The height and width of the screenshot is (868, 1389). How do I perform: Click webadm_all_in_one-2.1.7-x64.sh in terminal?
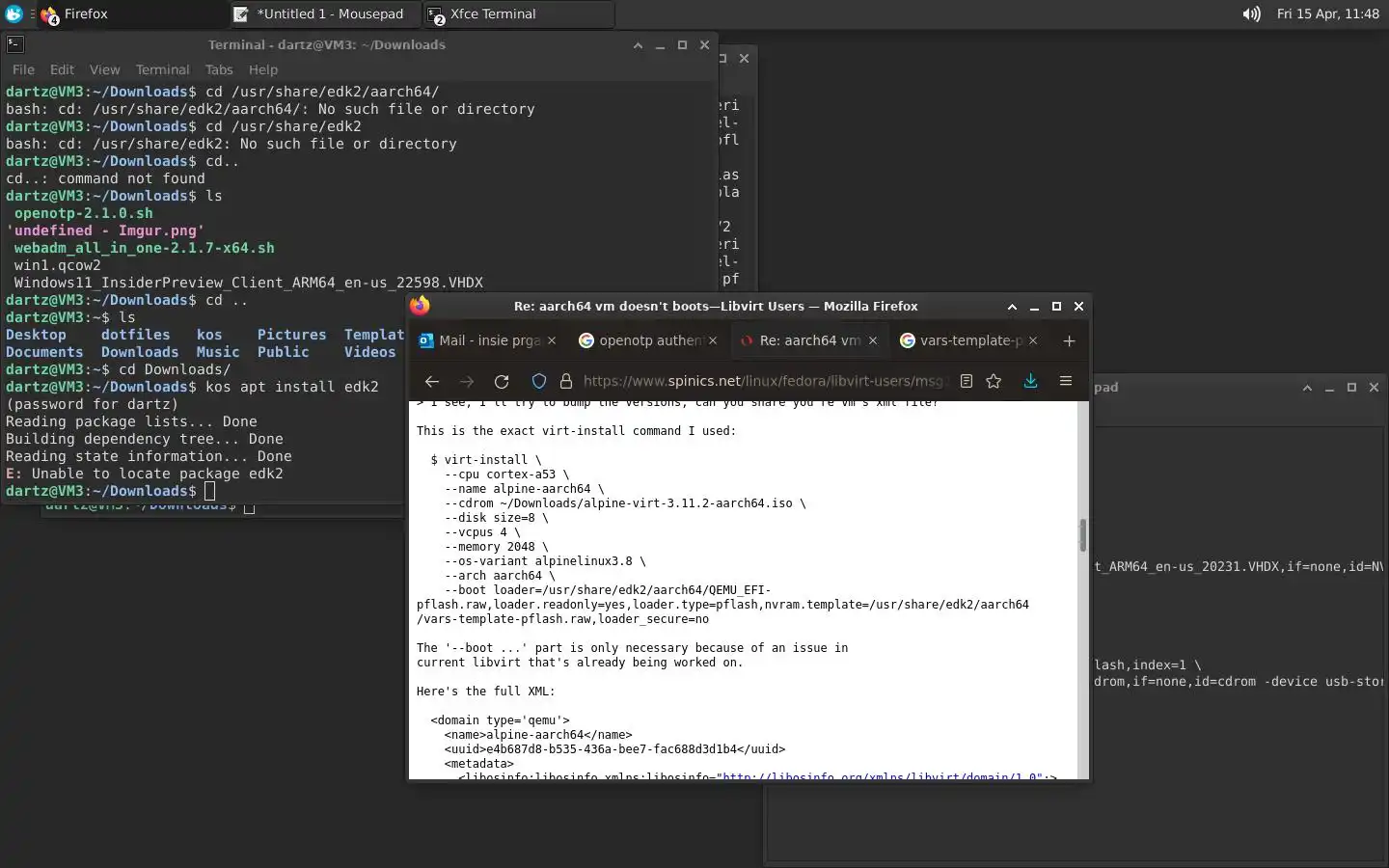(x=144, y=248)
